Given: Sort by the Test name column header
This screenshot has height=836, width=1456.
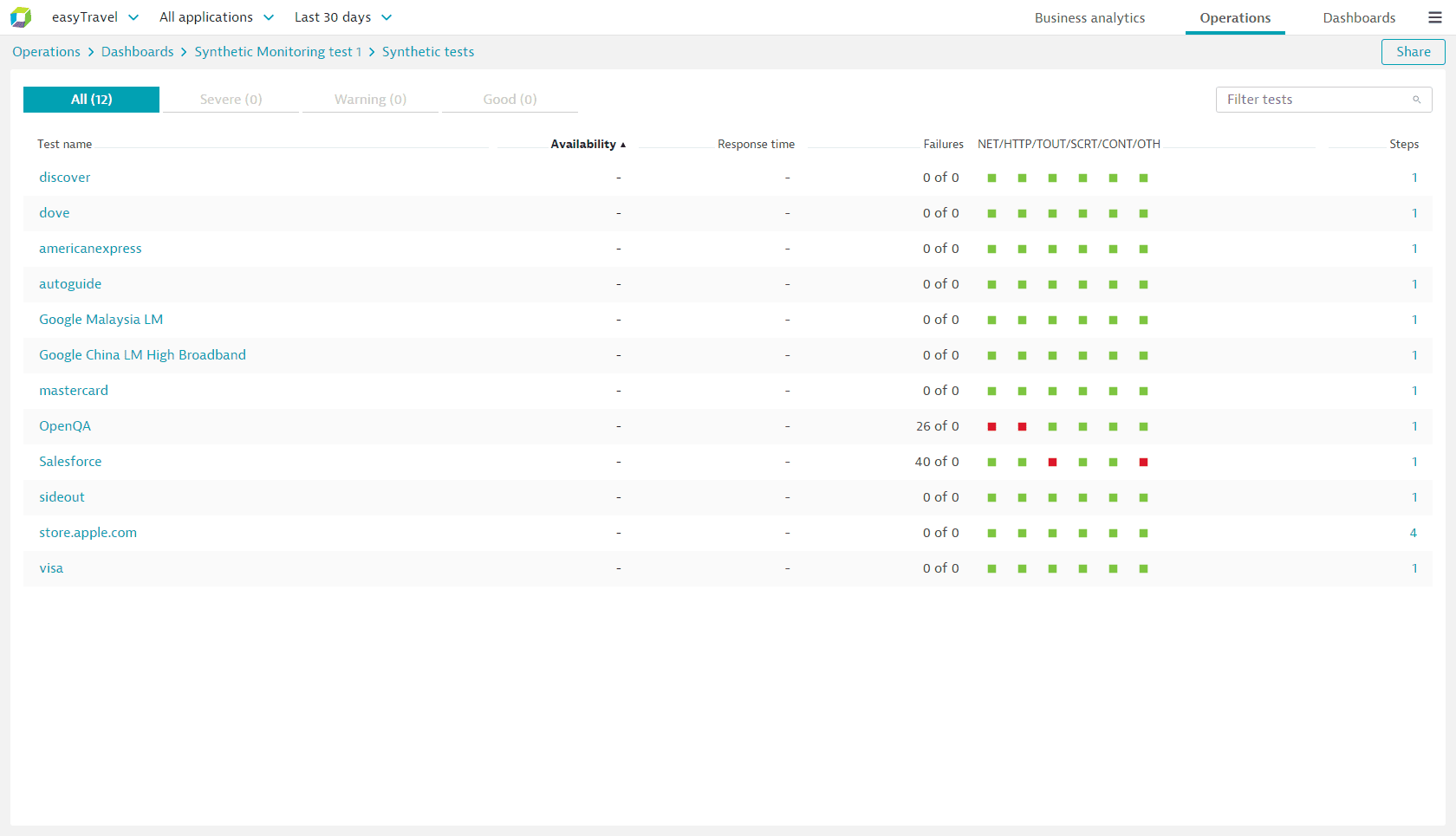Looking at the screenshot, I should (64, 145).
